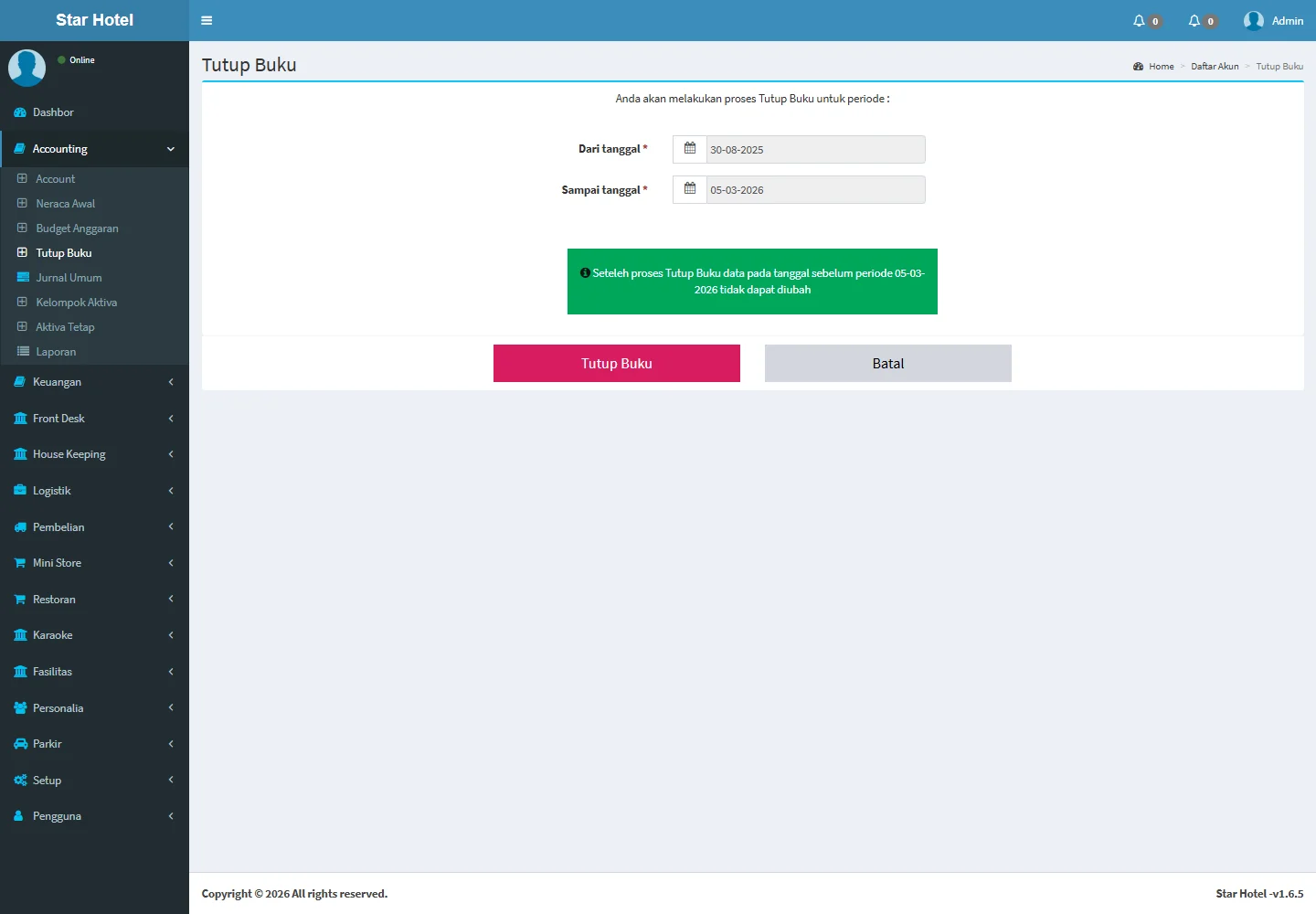This screenshot has width=1316, height=914.
Task: Click calendar icon beside Dari tanggal
Action: 690,149
